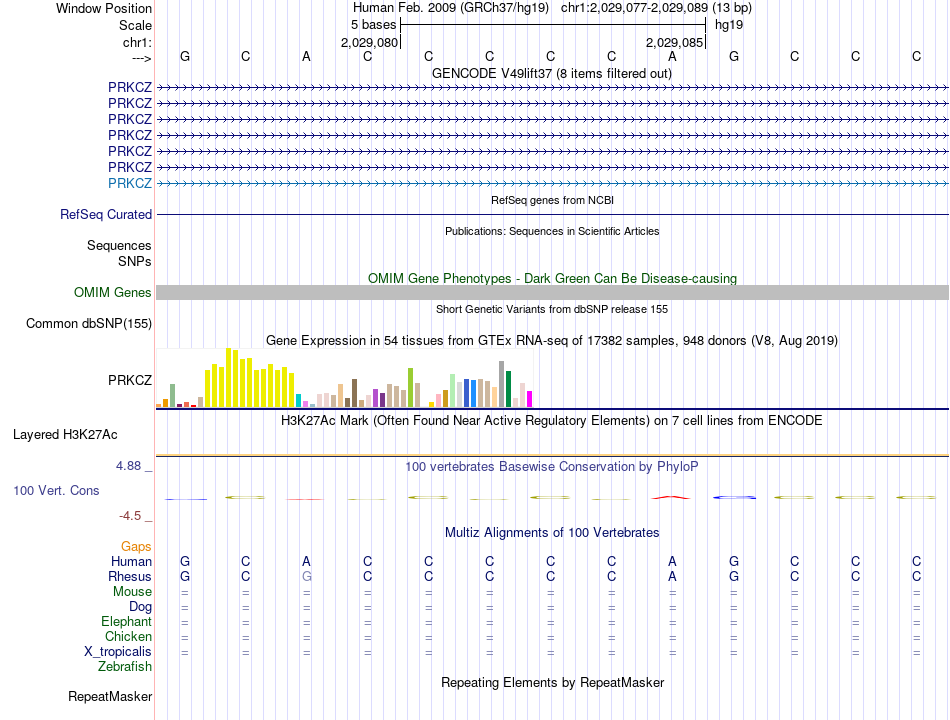The width and height of the screenshot is (950, 720).
Task: Click the cyan bar in GTEx chart
Action: [298, 401]
